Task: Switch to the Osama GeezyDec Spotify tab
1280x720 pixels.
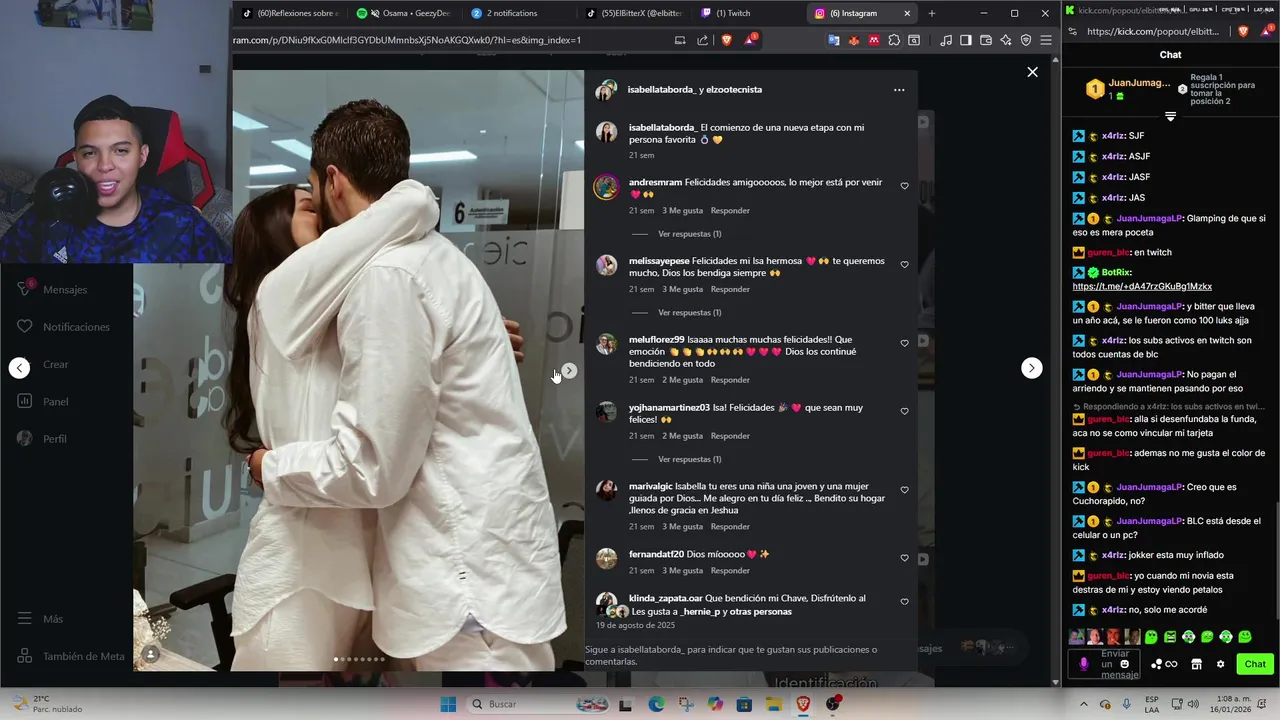Action: [x=404, y=13]
